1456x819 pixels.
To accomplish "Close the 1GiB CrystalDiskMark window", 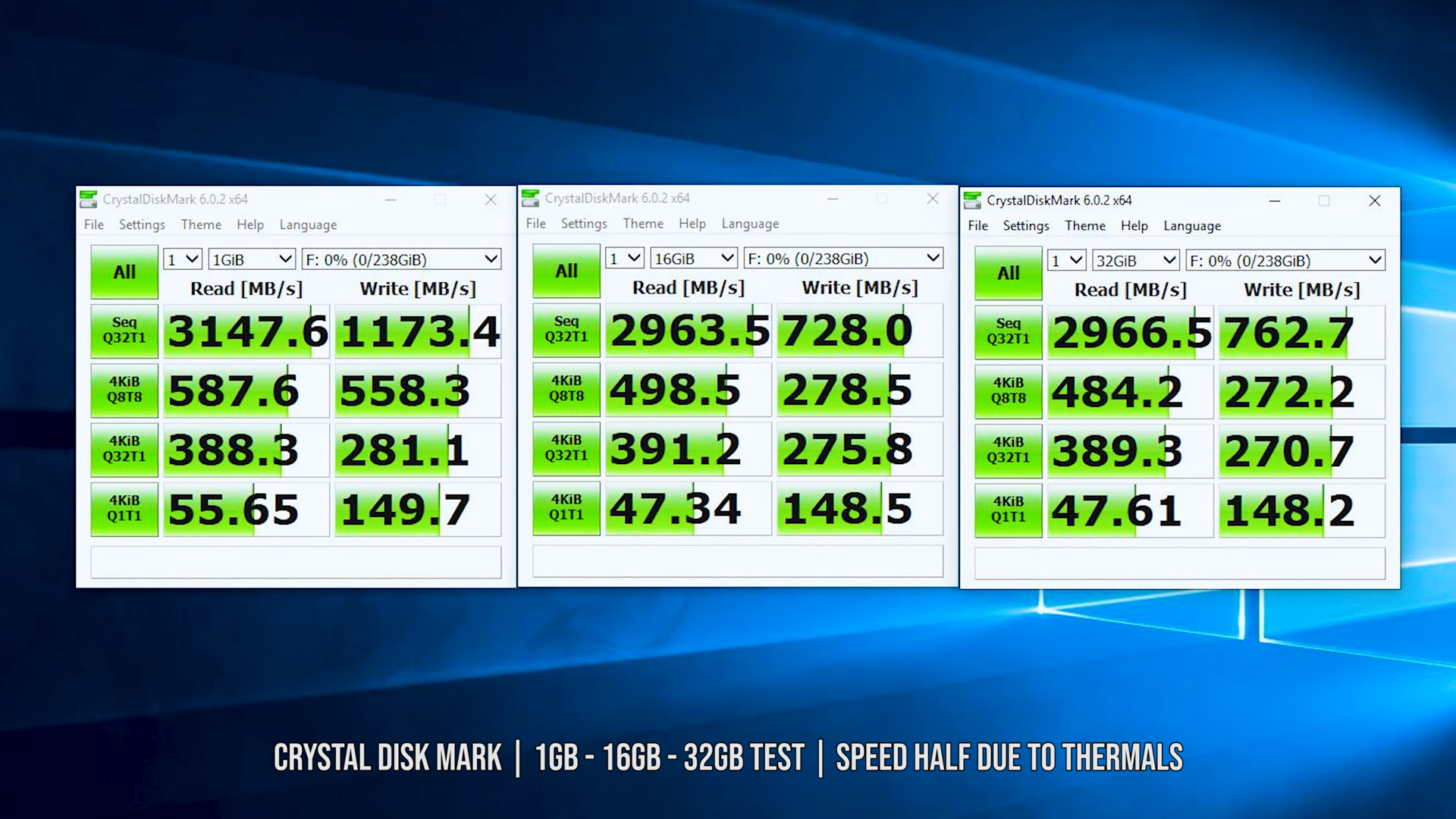I will pyautogui.click(x=491, y=199).
